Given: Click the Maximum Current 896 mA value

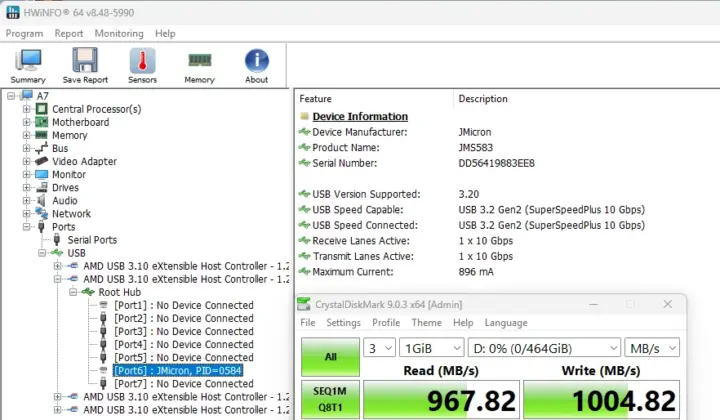Looking at the screenshot, I should click(x=476, y=272).
